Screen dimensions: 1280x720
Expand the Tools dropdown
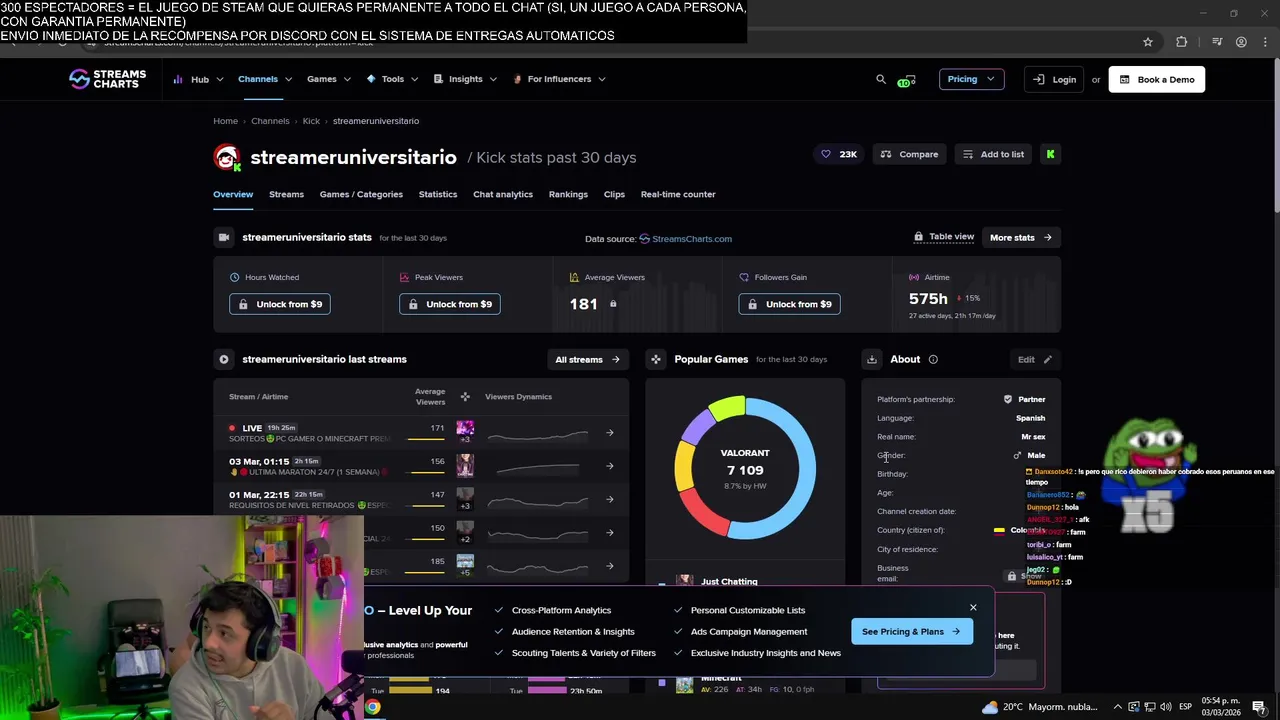coord(392,79)
